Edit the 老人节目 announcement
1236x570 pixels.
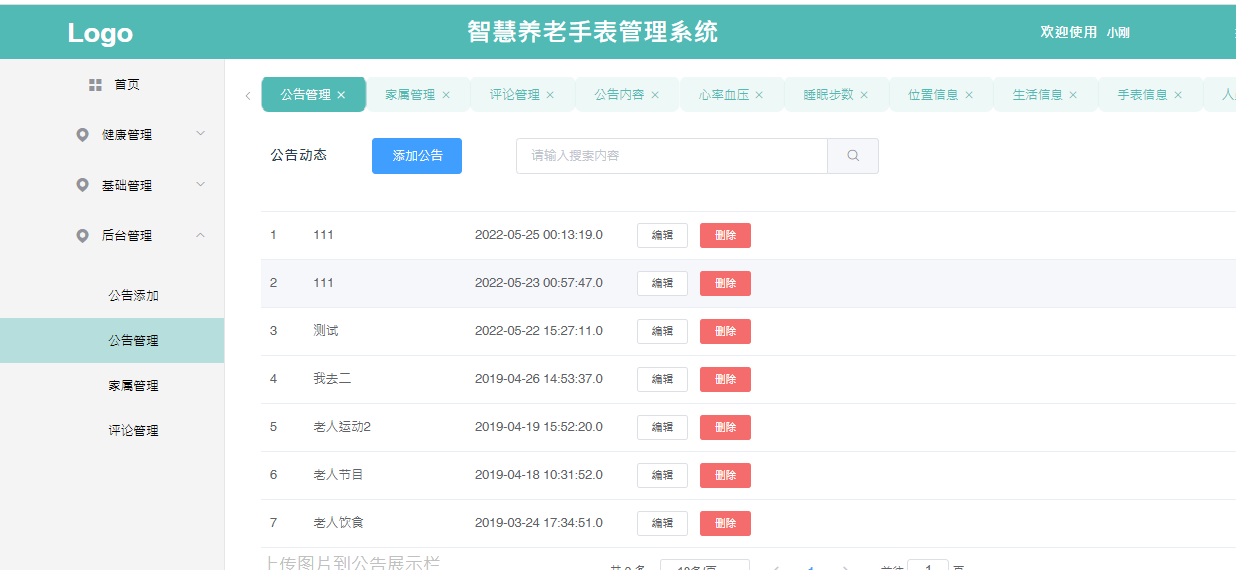(662, 475)
